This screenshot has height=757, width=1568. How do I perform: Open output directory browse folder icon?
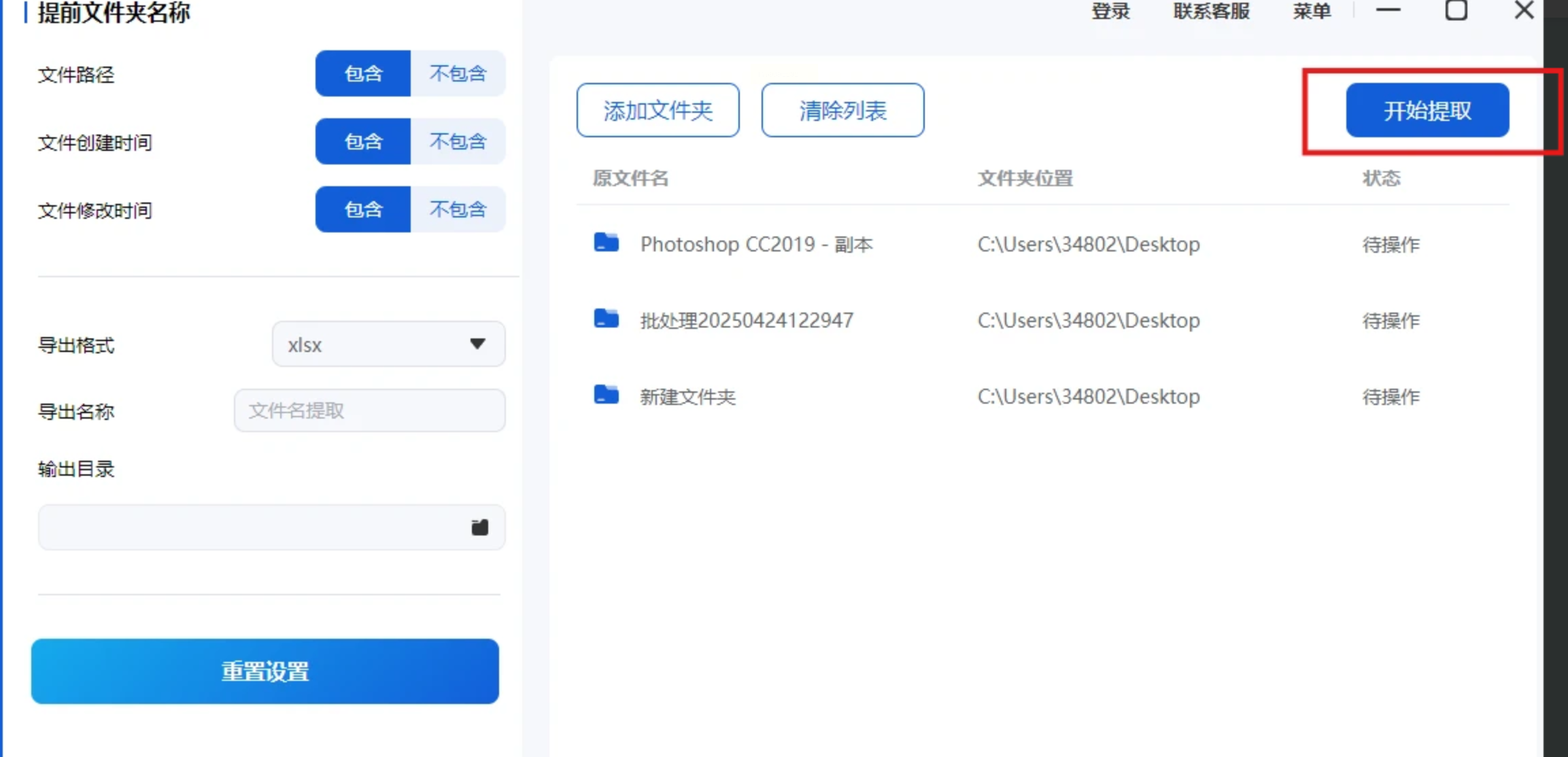(479, 527)
